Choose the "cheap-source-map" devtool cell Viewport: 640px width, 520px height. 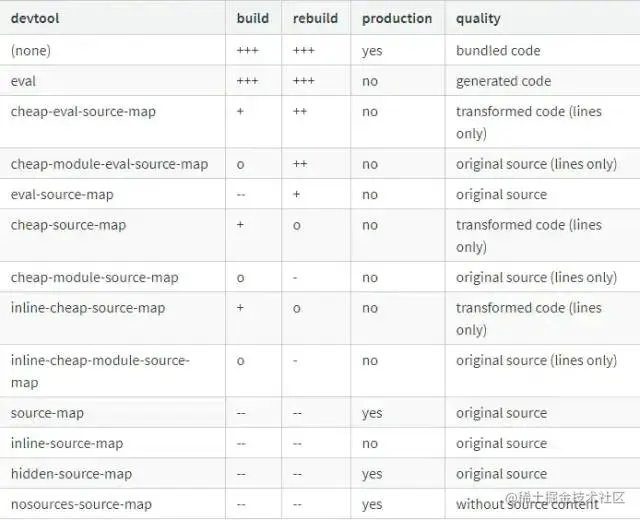[68, 225]
